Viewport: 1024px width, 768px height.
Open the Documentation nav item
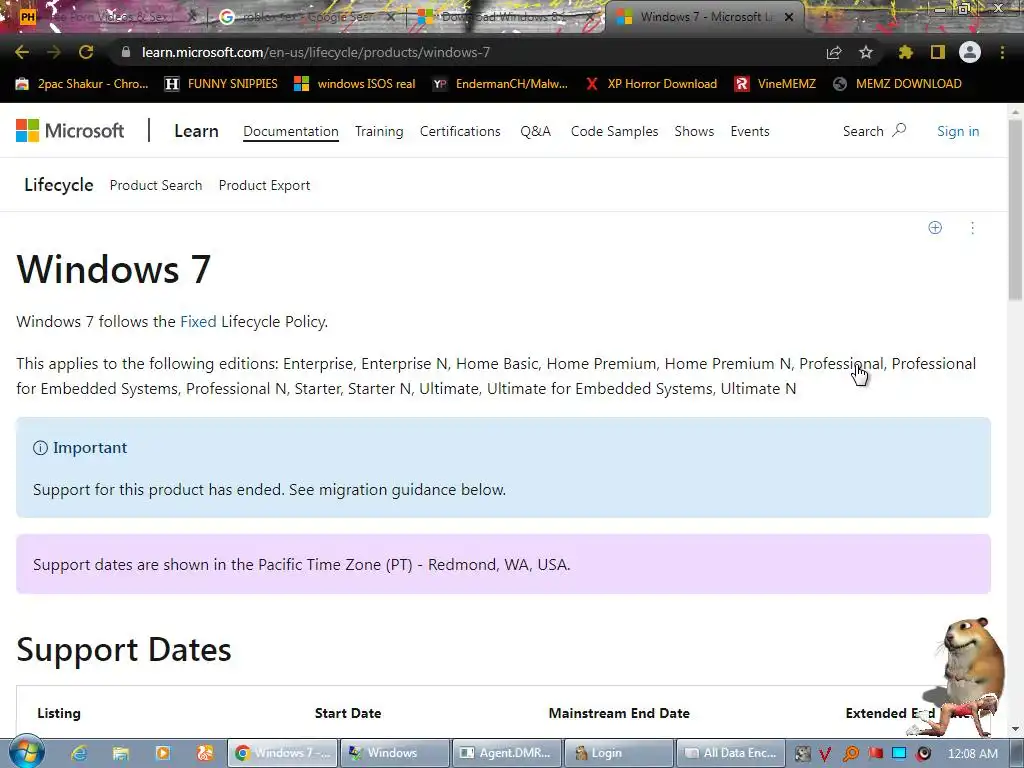pyautogui.click(x=291, y=131)
